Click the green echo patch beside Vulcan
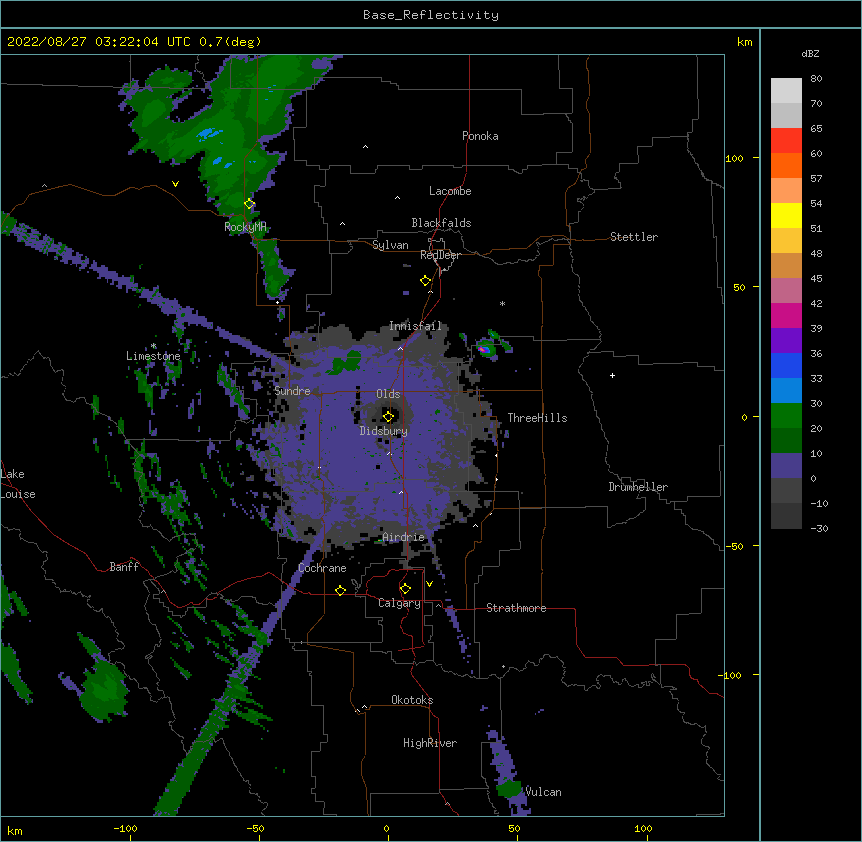The height and width of the screenshot is (842, 862). click(x=509, y=789)
